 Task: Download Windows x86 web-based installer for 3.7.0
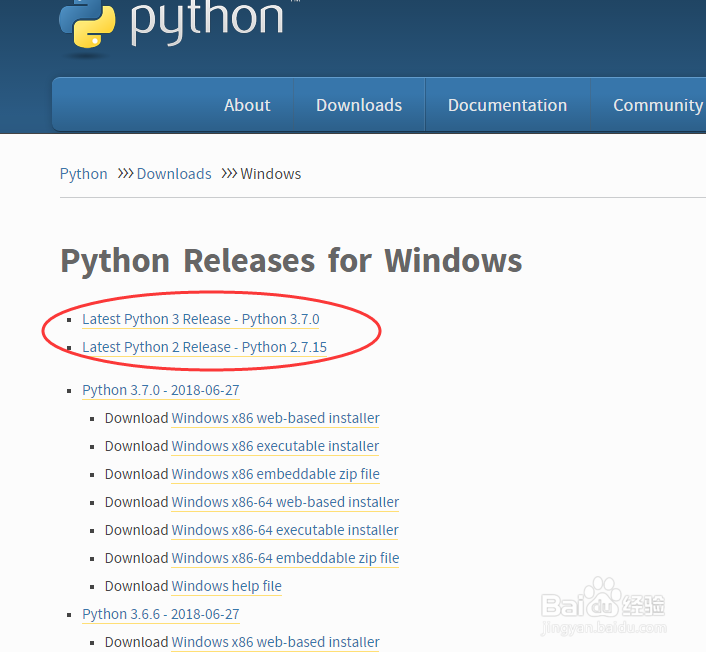click(x=275, y=418)
